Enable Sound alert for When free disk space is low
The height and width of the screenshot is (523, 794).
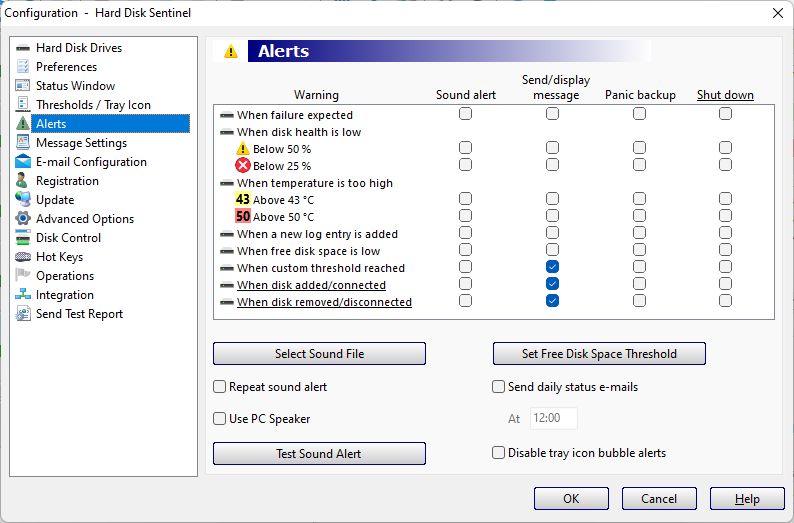point(465,250)
